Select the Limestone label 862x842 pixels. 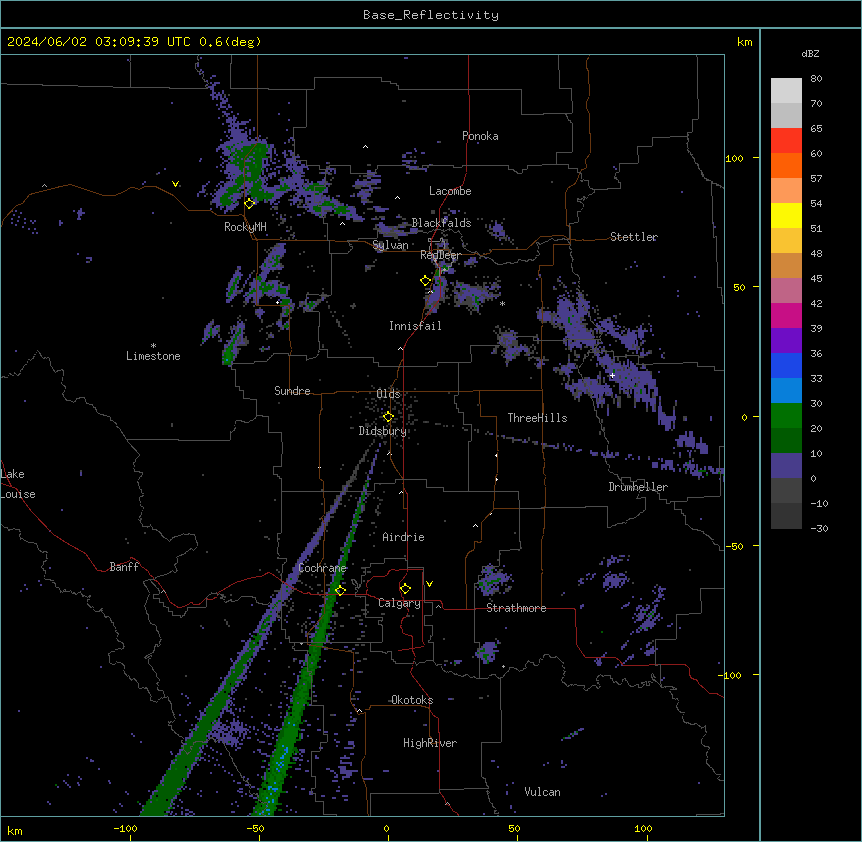click(153, 356)
